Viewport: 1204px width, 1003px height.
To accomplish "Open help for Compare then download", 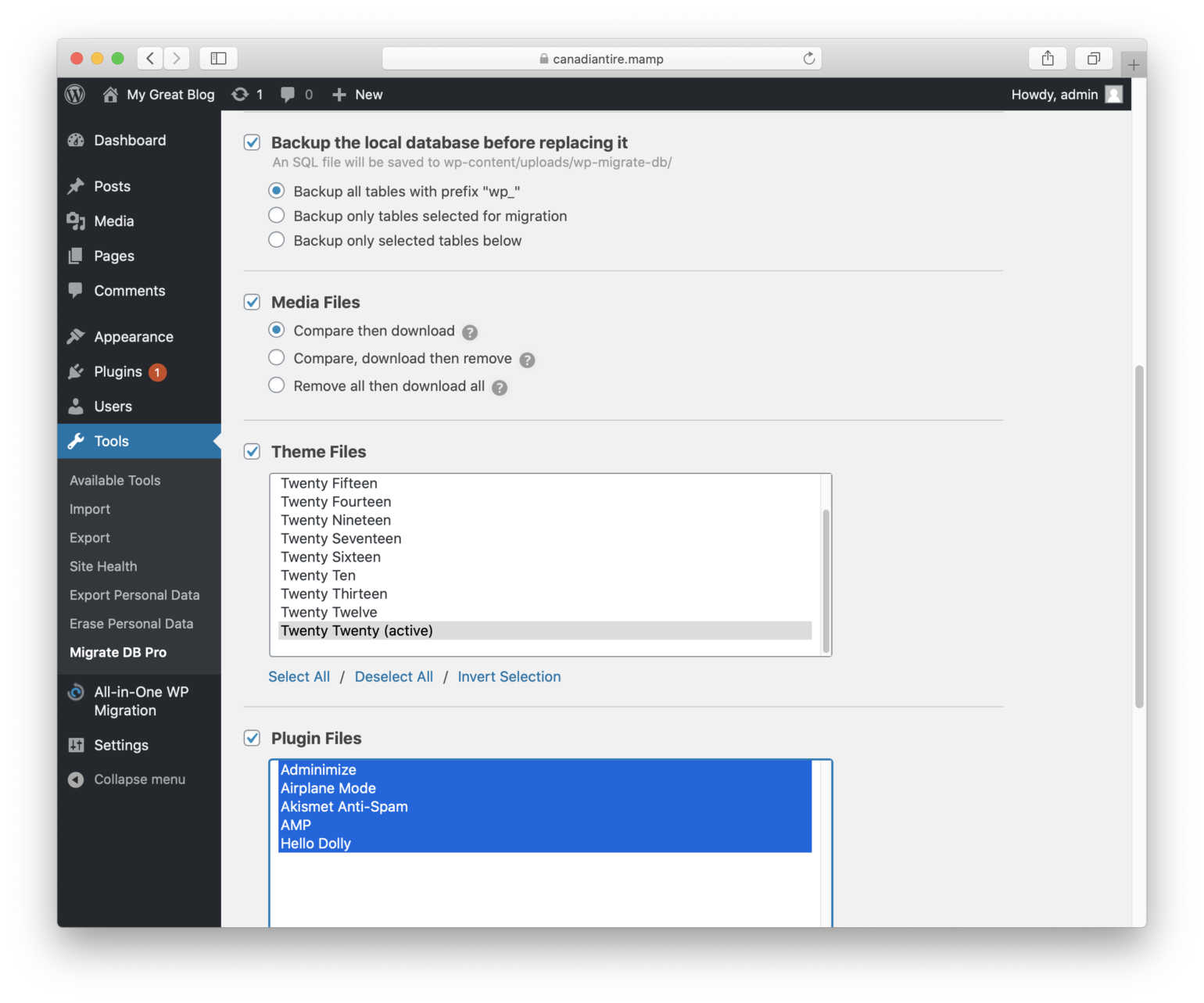I will (470, 332).
